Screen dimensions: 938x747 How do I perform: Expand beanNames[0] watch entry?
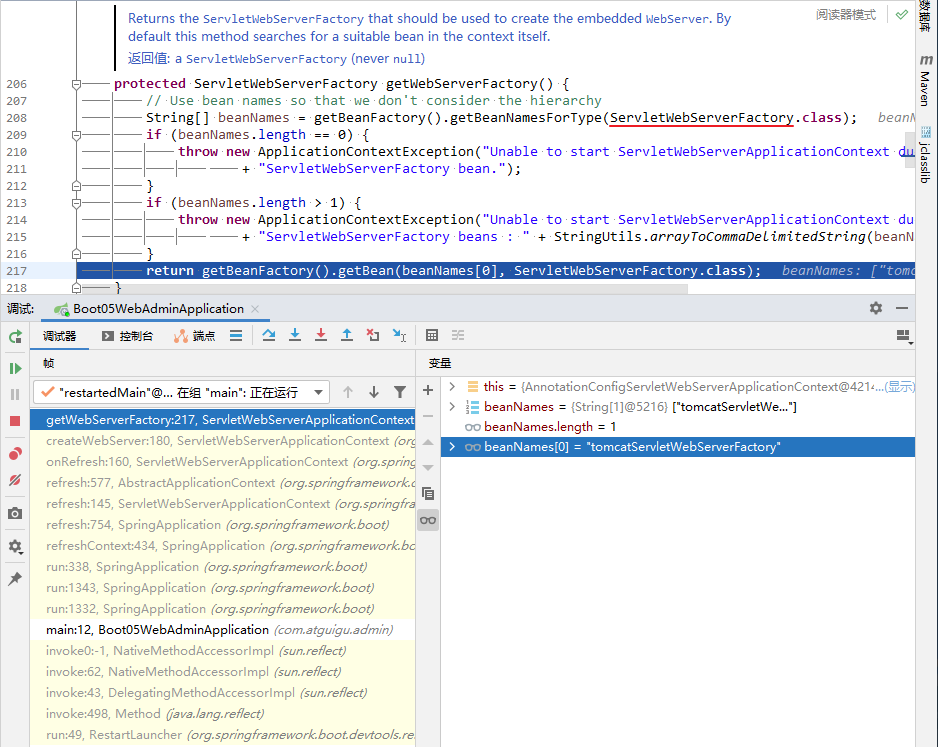coord(452,447)
